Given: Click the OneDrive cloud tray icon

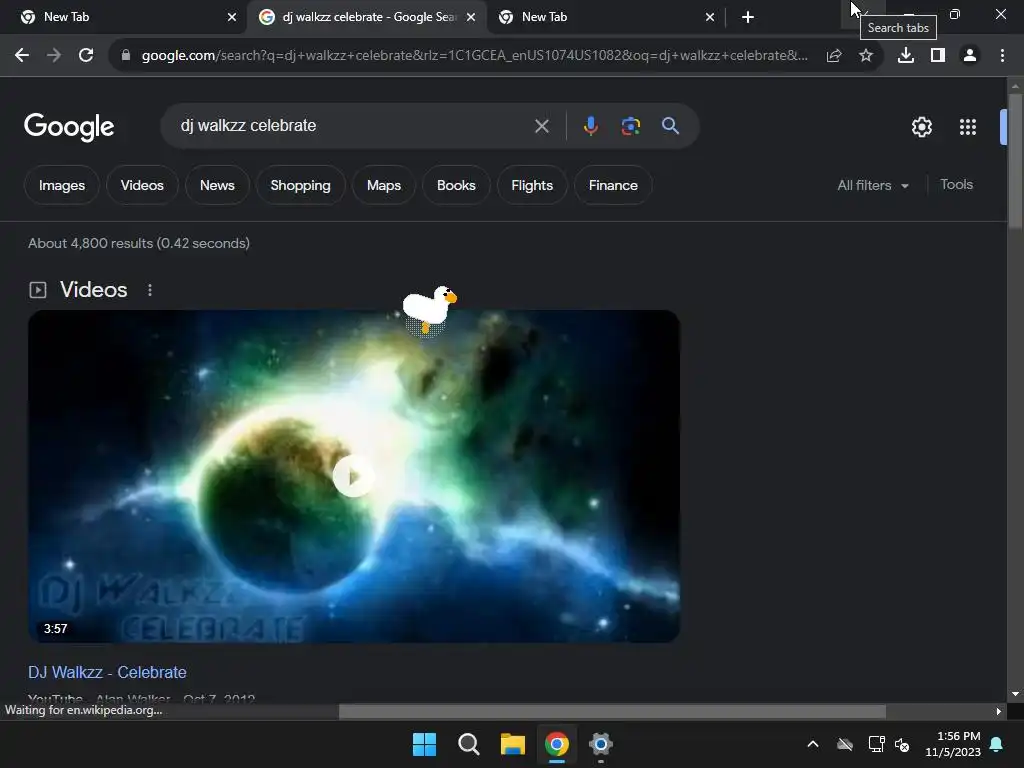Looking at the screenshot, I should point(845,744).
